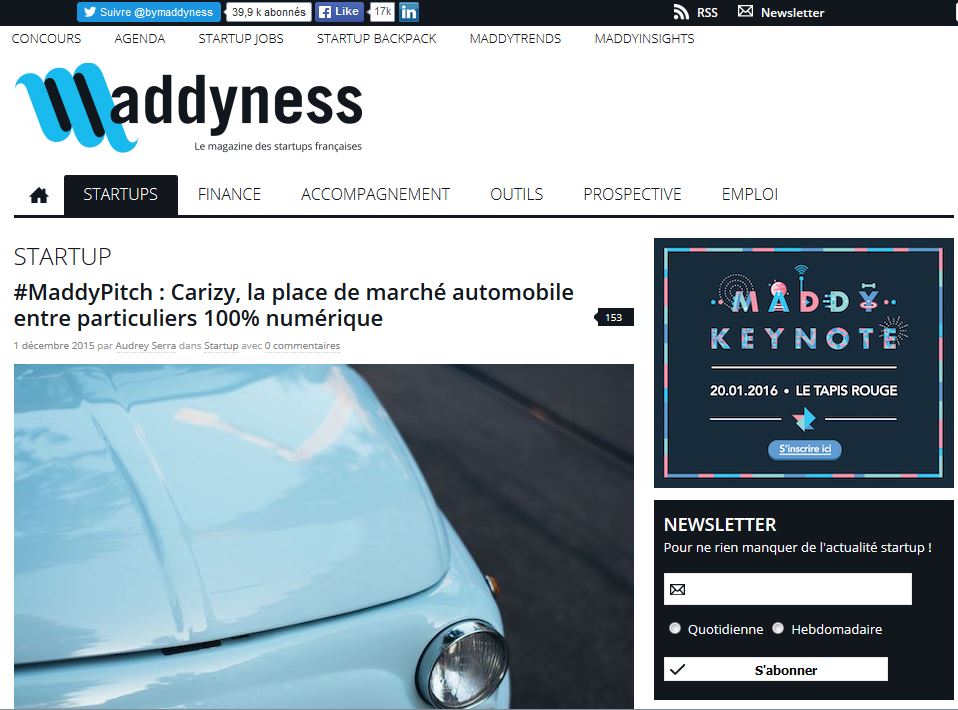Open the RSS link text
Viewport: 958px width, 710px height.
pyautogui.click(x=707, y=12)
